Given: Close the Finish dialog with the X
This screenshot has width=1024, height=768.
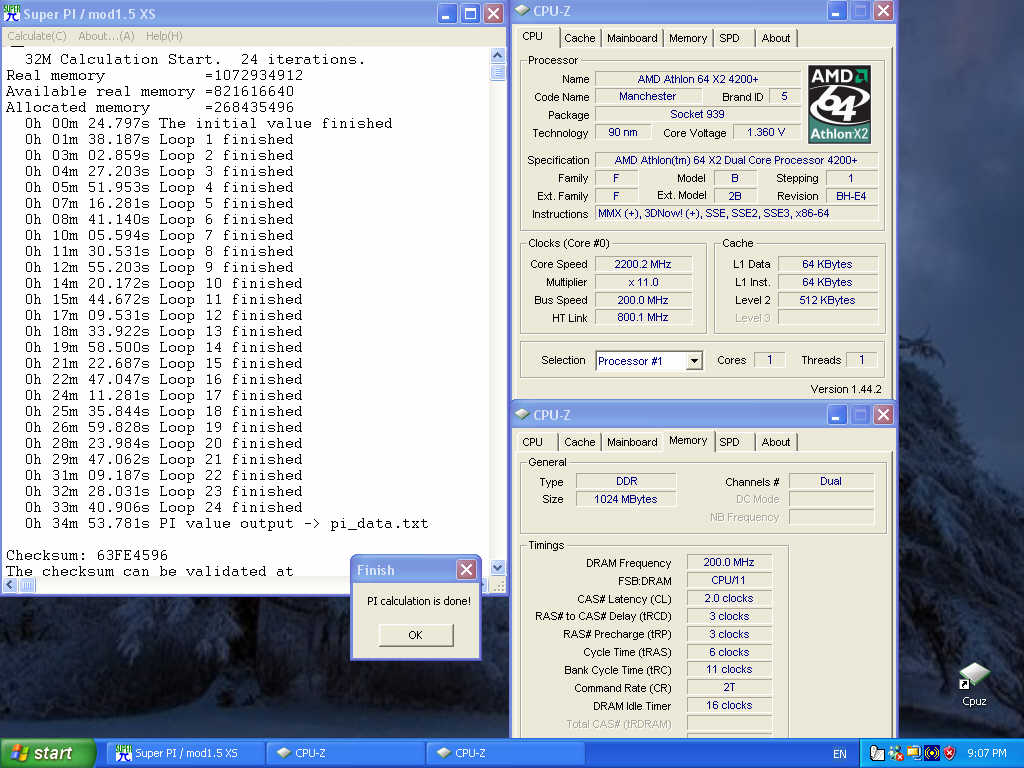Looking at the screenshot, I should (466, 569).
